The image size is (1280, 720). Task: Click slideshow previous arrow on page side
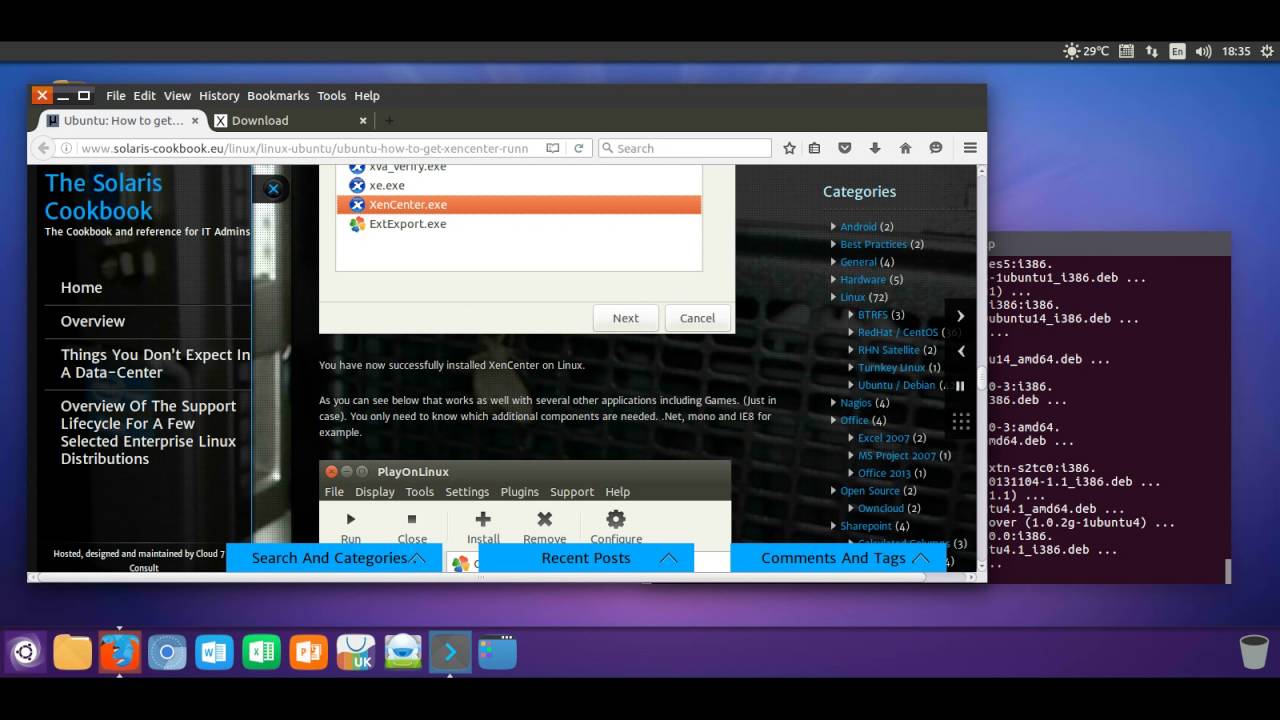(x=960, y=351)
